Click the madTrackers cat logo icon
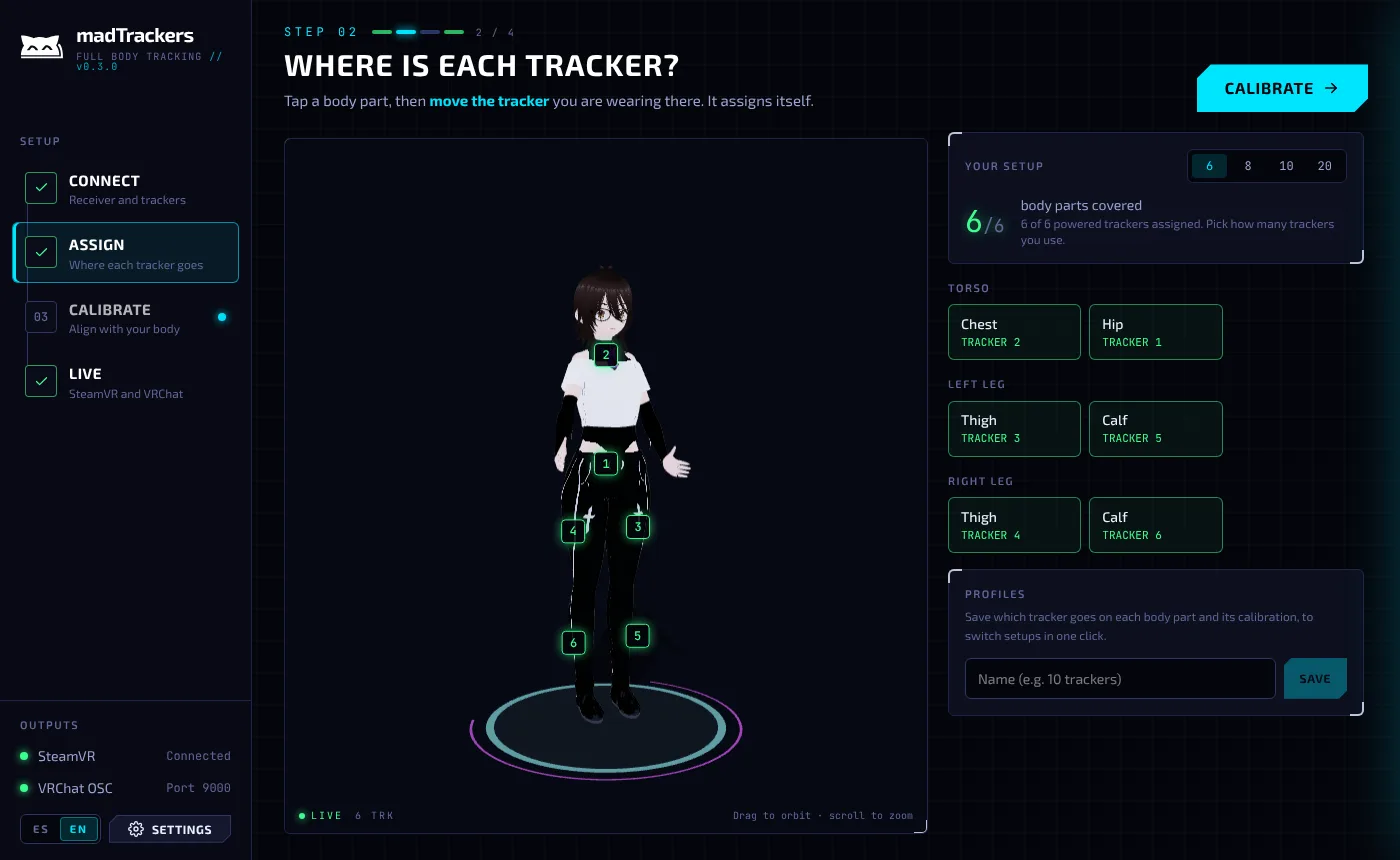Image resolution: width=1400 pixels, height=860 pixels. [x=42, y=46]
